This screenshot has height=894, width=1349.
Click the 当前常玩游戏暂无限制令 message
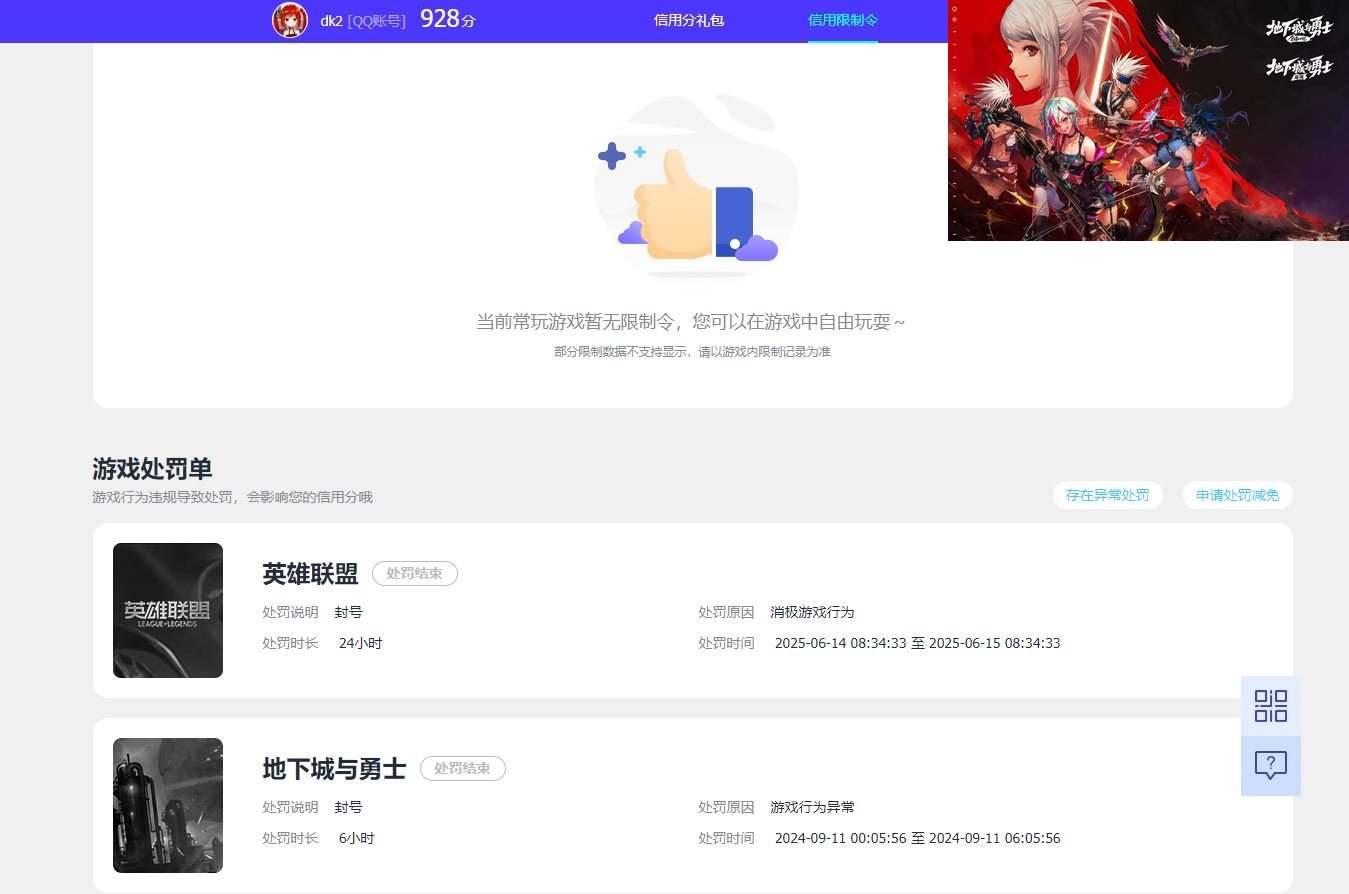pyautogui.click(x=690, y=322)
